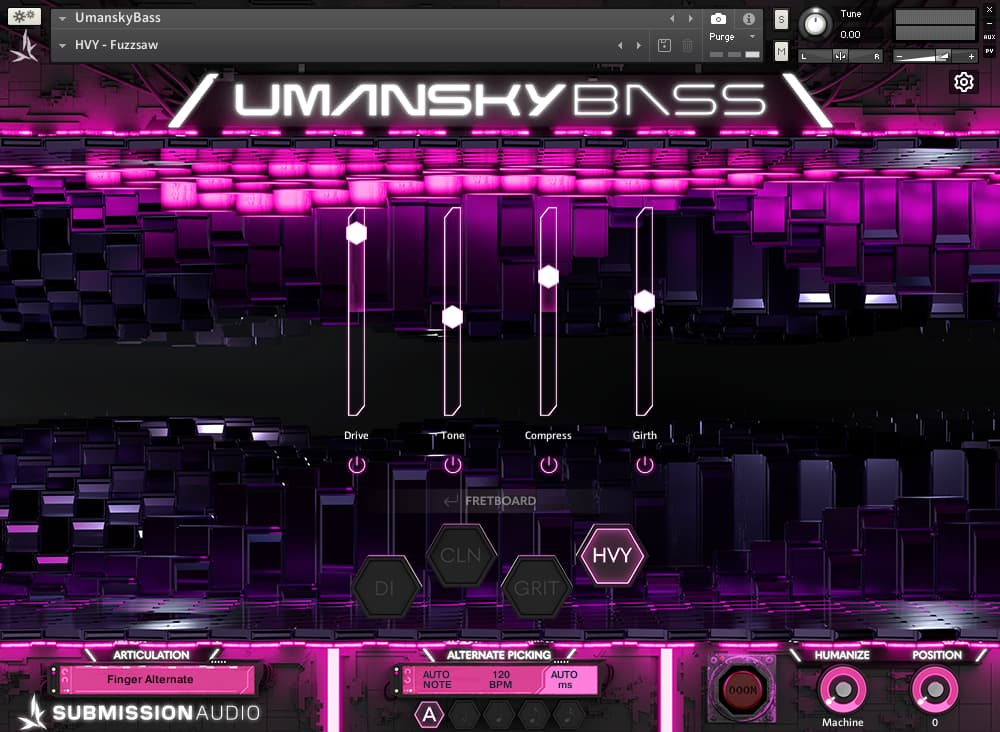1000x732 pixels.
Task: Select the GRIT amp channel icon
Action: click(x=538, y=590)
